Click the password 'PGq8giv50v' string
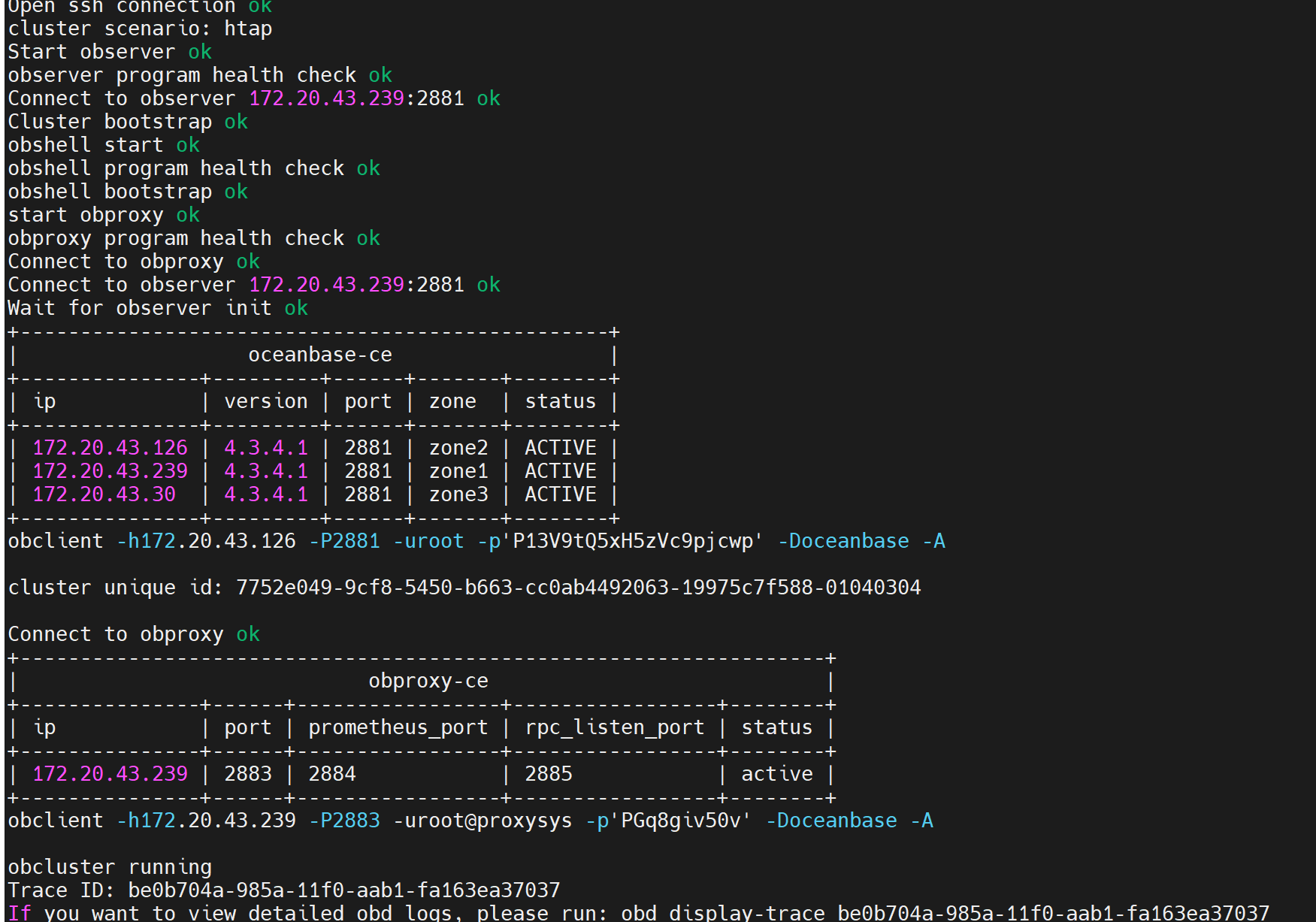 tap(681, 821)
